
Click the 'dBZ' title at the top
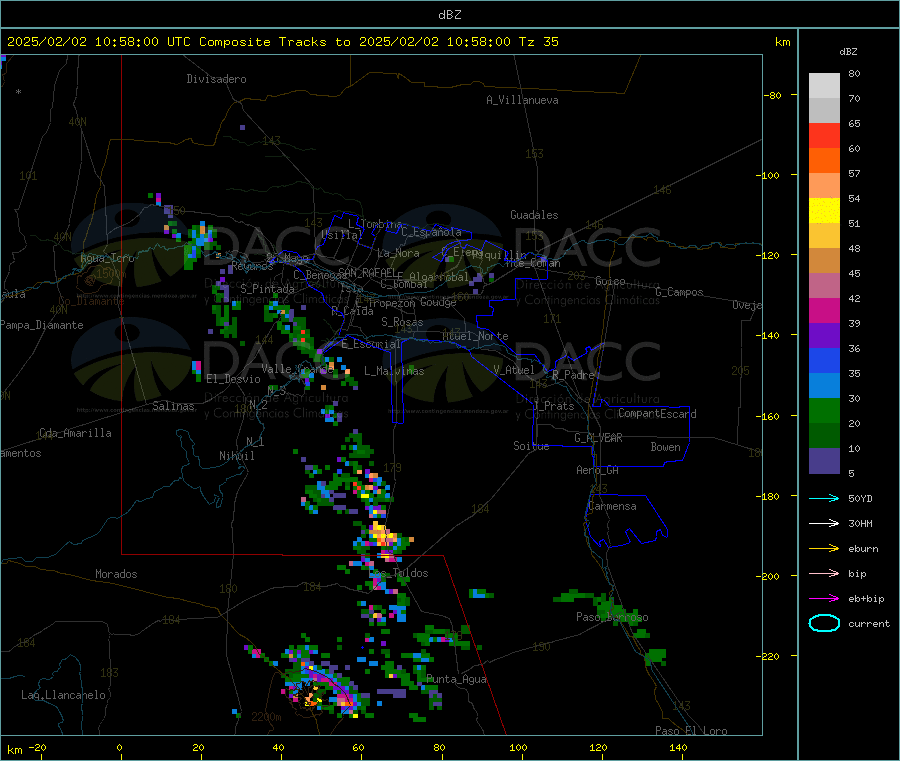[449, 15]
